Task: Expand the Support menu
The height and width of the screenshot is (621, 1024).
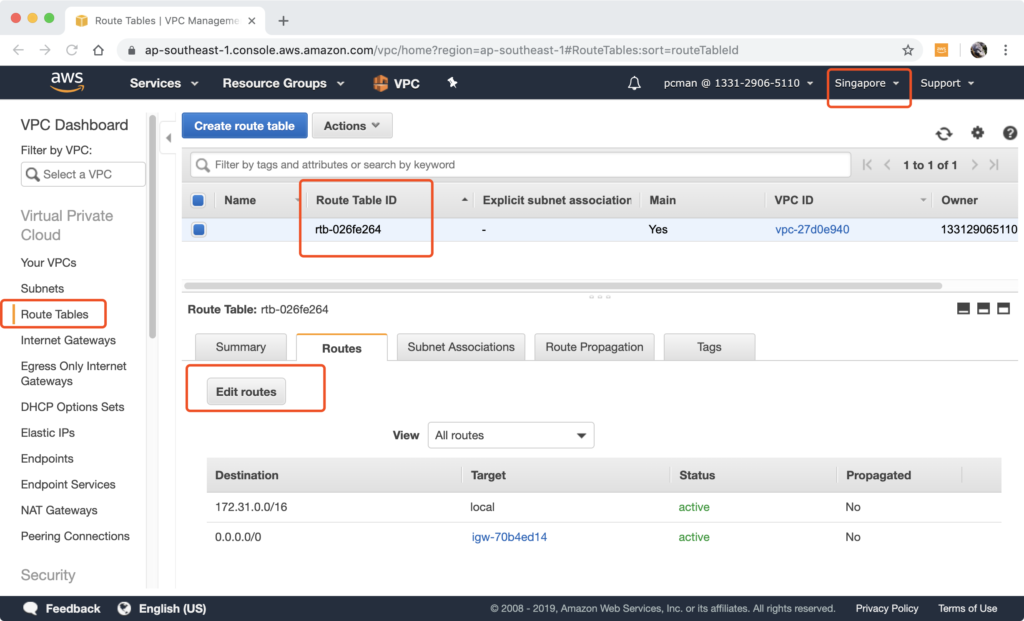Action: pos(948,84)
